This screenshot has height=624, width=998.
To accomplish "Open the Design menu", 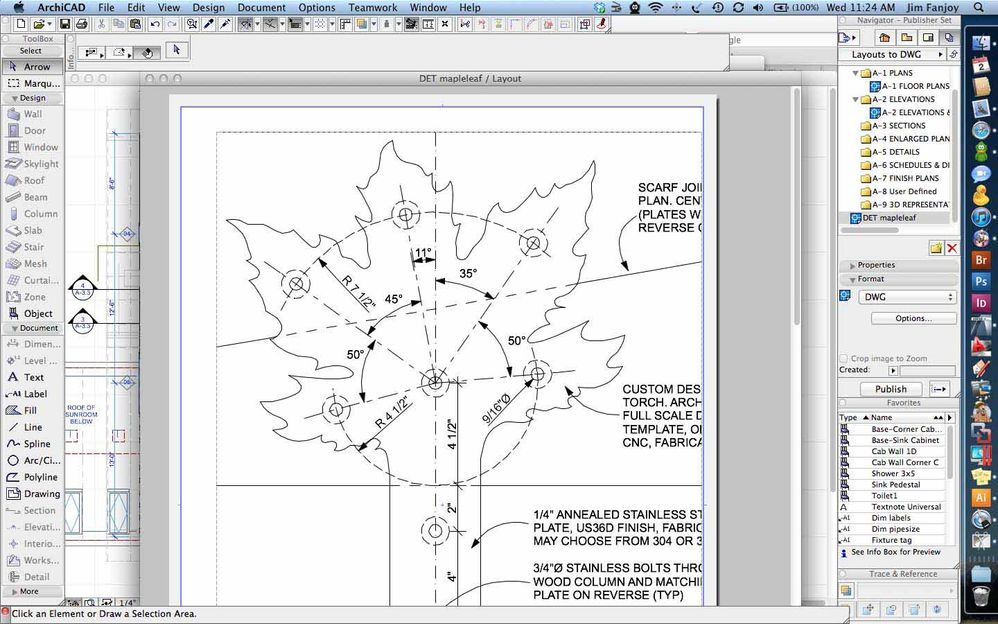I will pos(208,8).
